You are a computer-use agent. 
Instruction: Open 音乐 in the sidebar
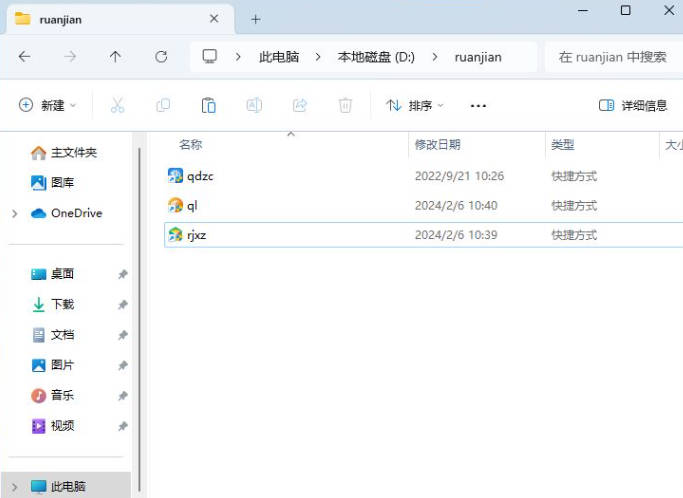[x=52, y=395]
